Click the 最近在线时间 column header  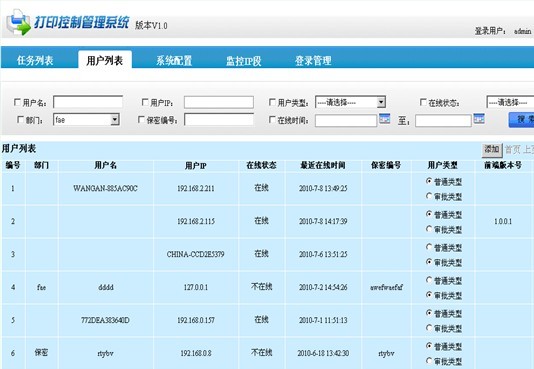tap(323, 165)
